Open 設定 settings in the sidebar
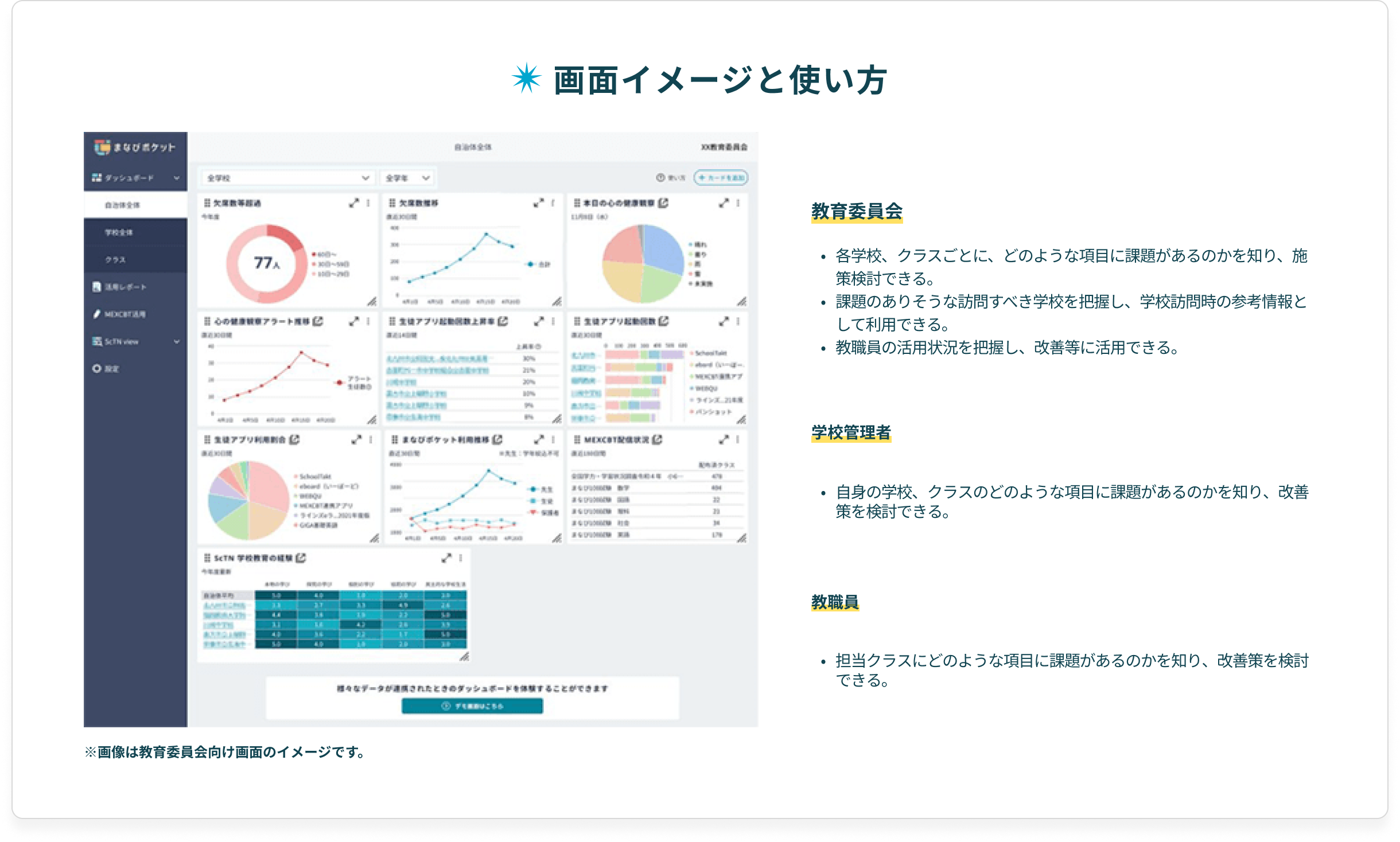 pos(135,369)
